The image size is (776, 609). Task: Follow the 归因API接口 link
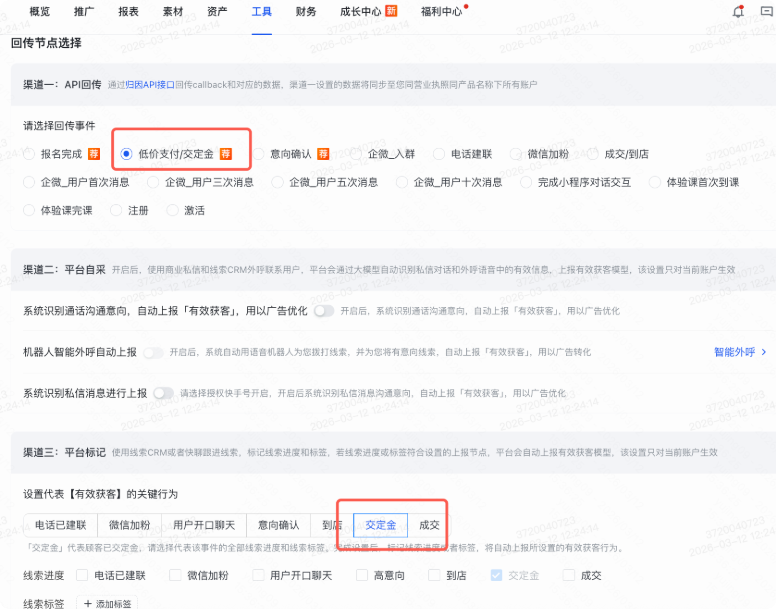pos(150,85)
